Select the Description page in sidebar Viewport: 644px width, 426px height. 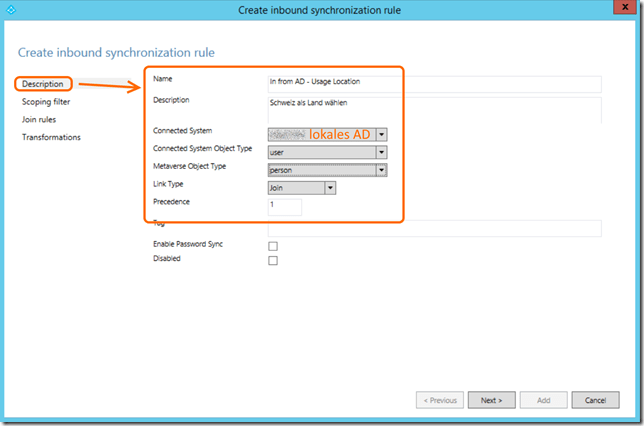point(43,84)
